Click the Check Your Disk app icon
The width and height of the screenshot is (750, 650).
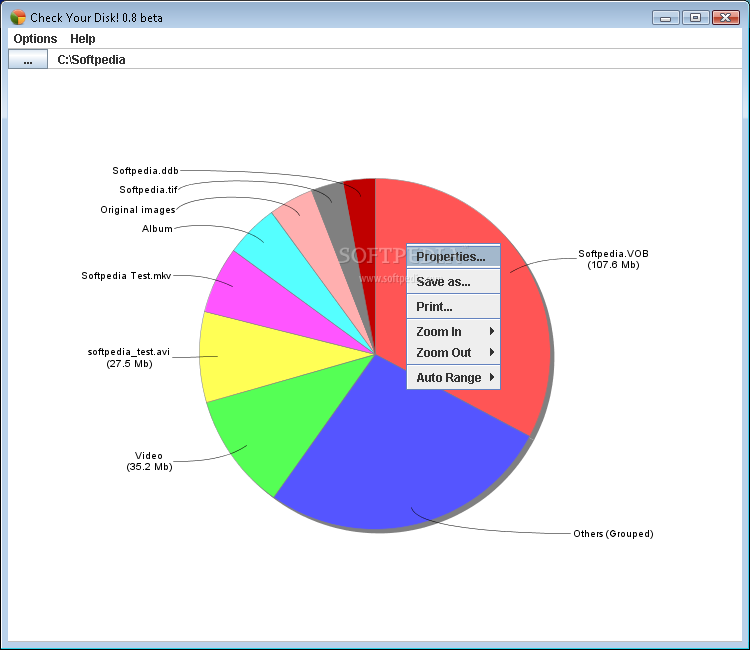point(18,18)
